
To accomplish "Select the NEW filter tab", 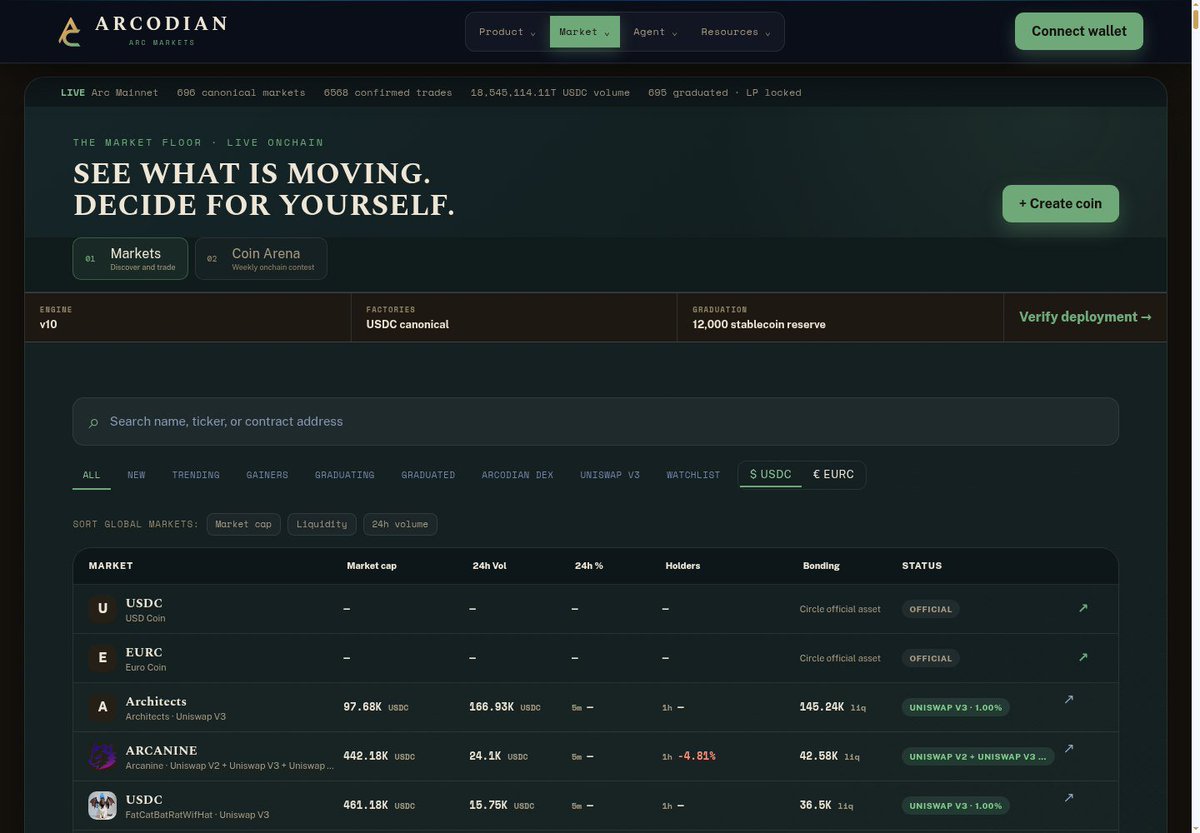I will 136,475.
